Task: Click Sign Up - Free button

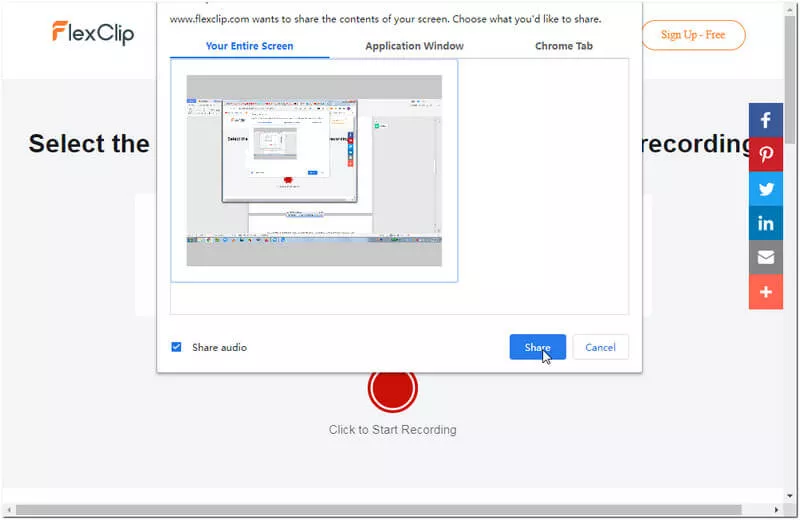Action: point(693,35)
